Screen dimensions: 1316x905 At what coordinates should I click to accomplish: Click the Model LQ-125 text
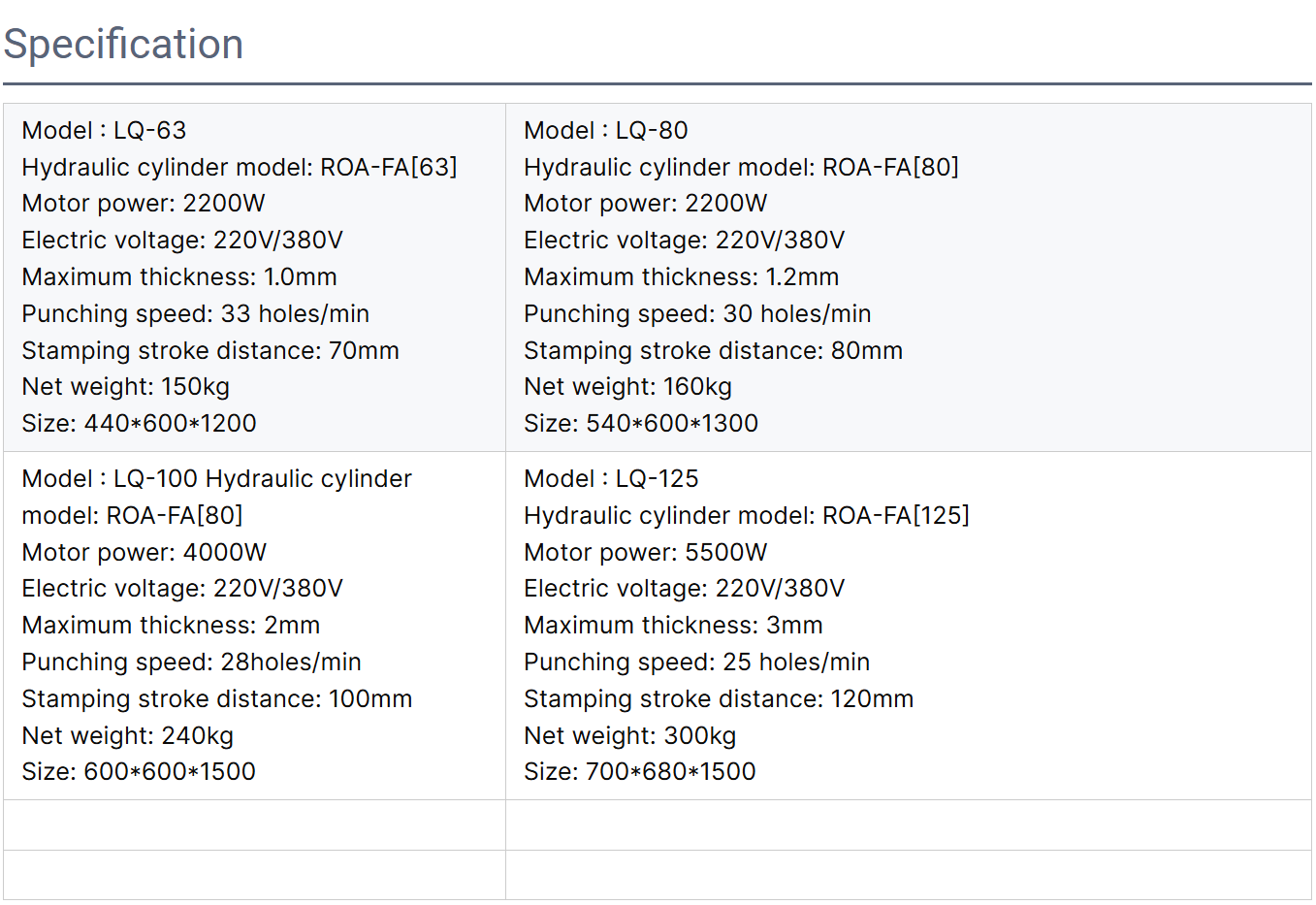pos(611,479)
